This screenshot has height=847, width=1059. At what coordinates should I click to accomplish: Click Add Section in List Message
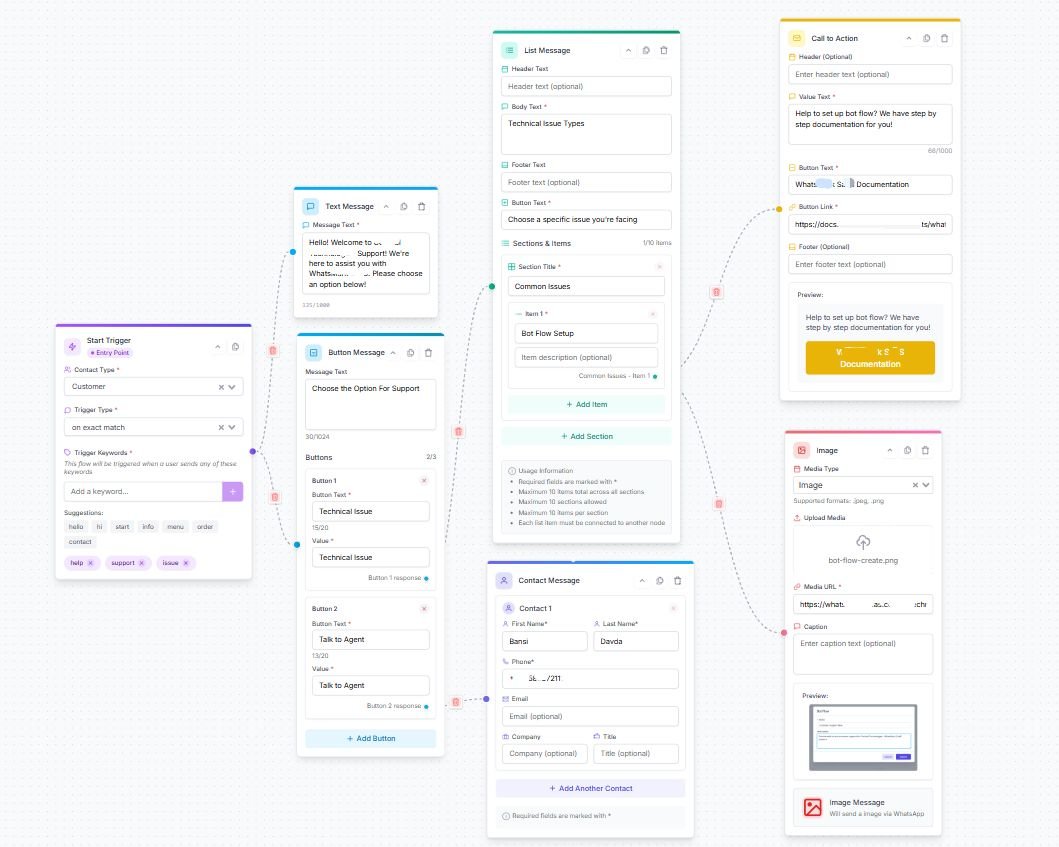click(x=586, y=436)
